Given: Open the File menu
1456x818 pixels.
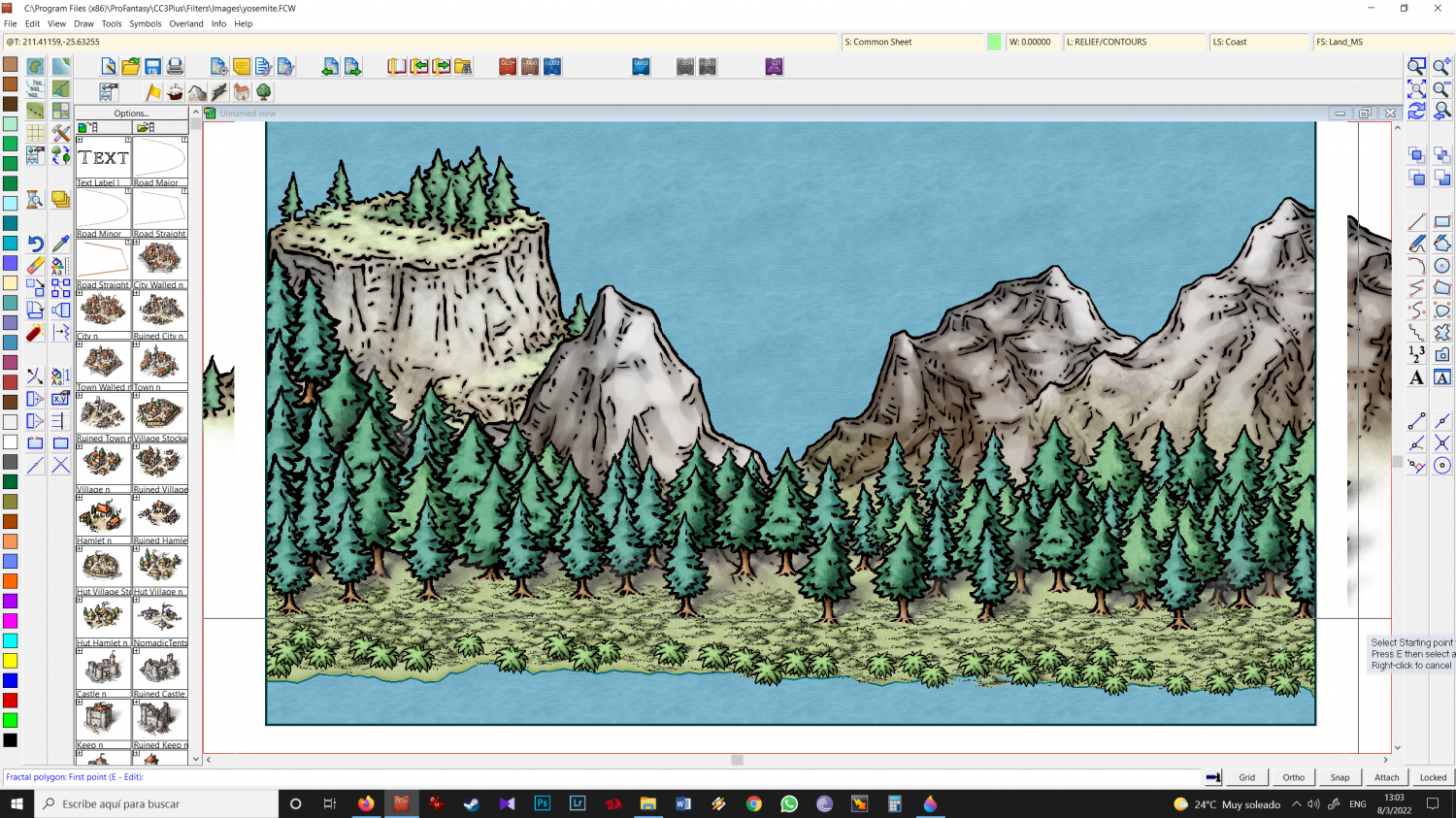Looking at the screenshot, I should tap(11, 24).
